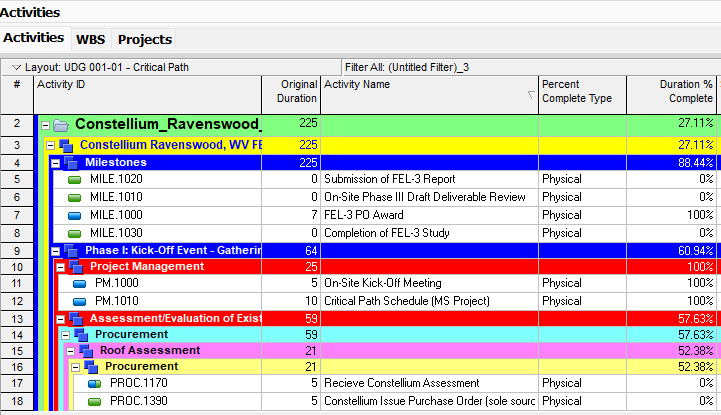Click the WBS icon in row 16 Procurement
Image resolution: width=721 pixels, height=415 pixels.
click(x=91, y=367)
